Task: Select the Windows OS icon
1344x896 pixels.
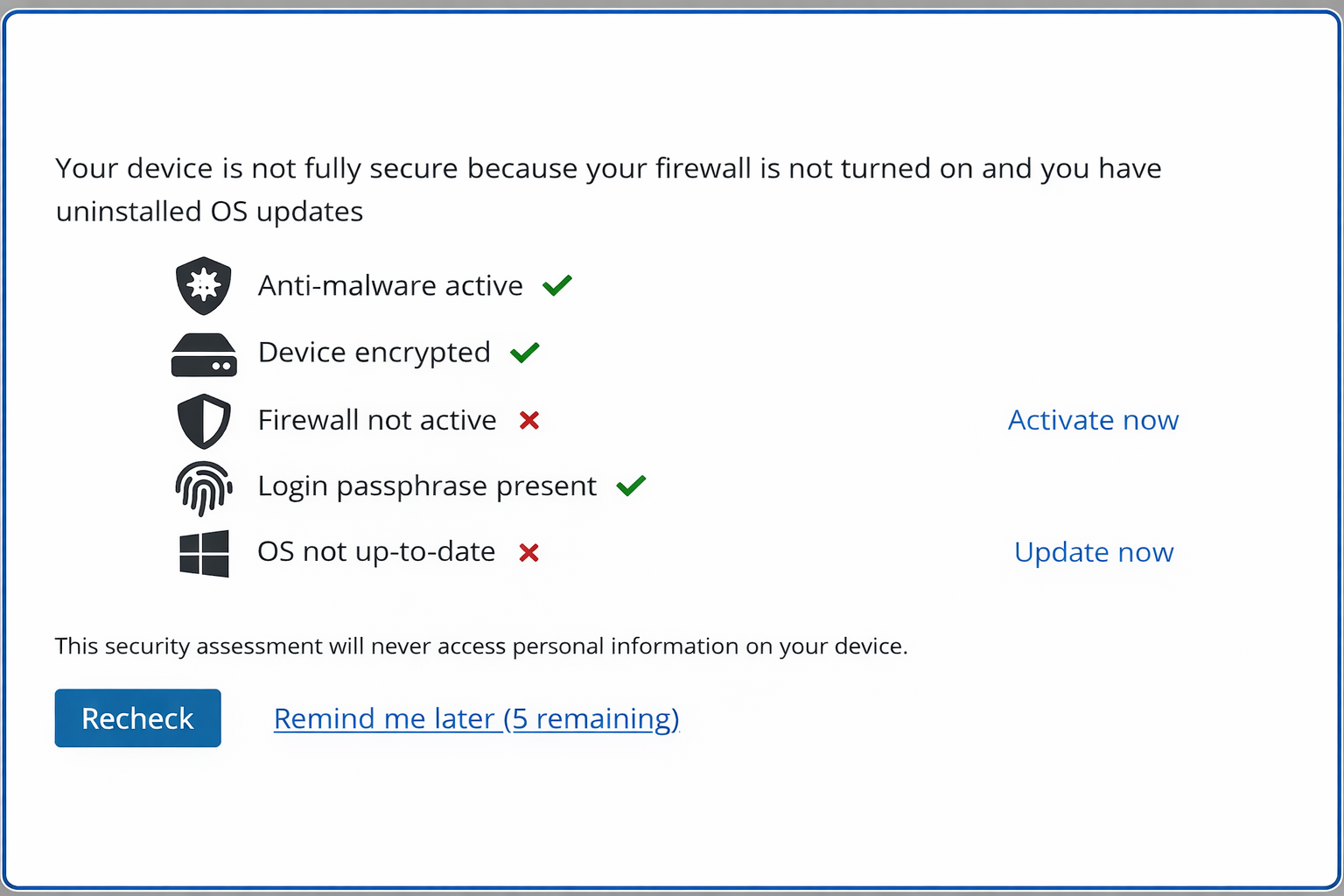Action: [204, 552]
